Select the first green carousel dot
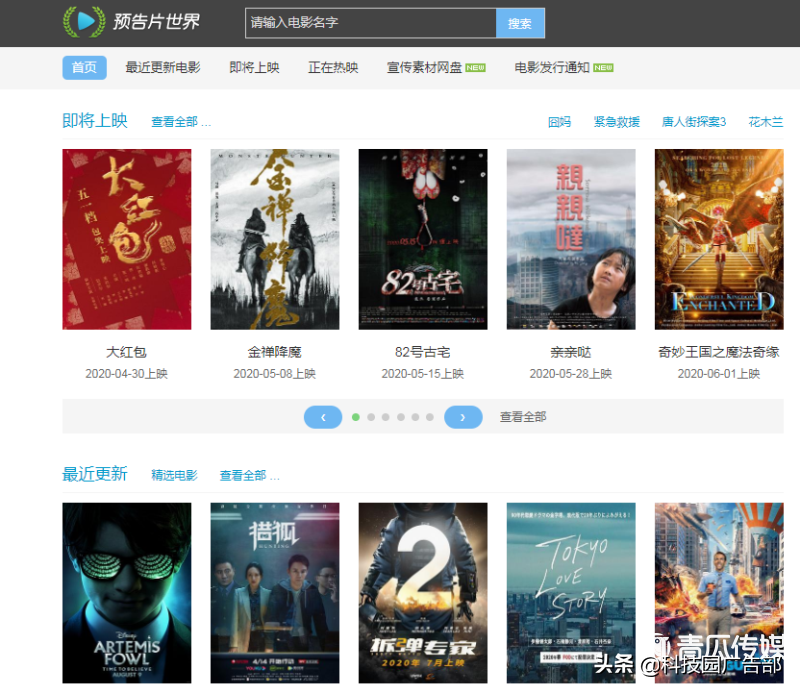This screenshot has width=800, height=693. coord(356,417)
